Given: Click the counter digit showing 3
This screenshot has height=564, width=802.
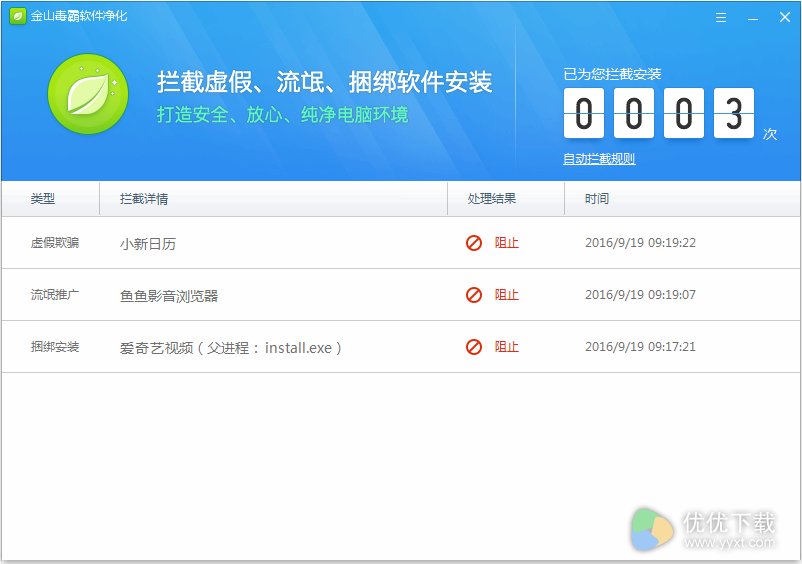Looking at the screenshot, I should (x=733, y=113).
